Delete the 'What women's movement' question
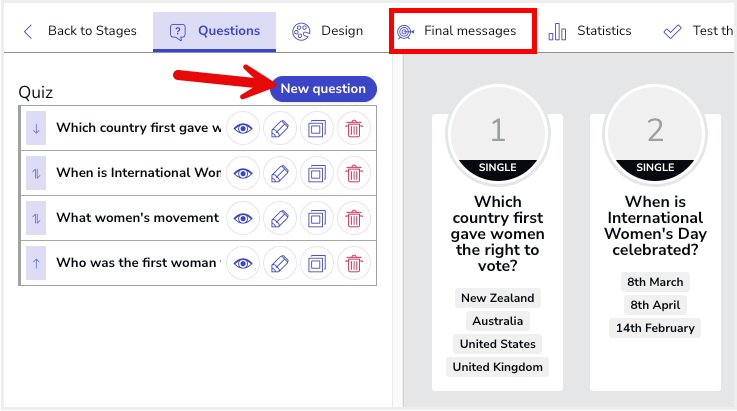 click(353, 218)
